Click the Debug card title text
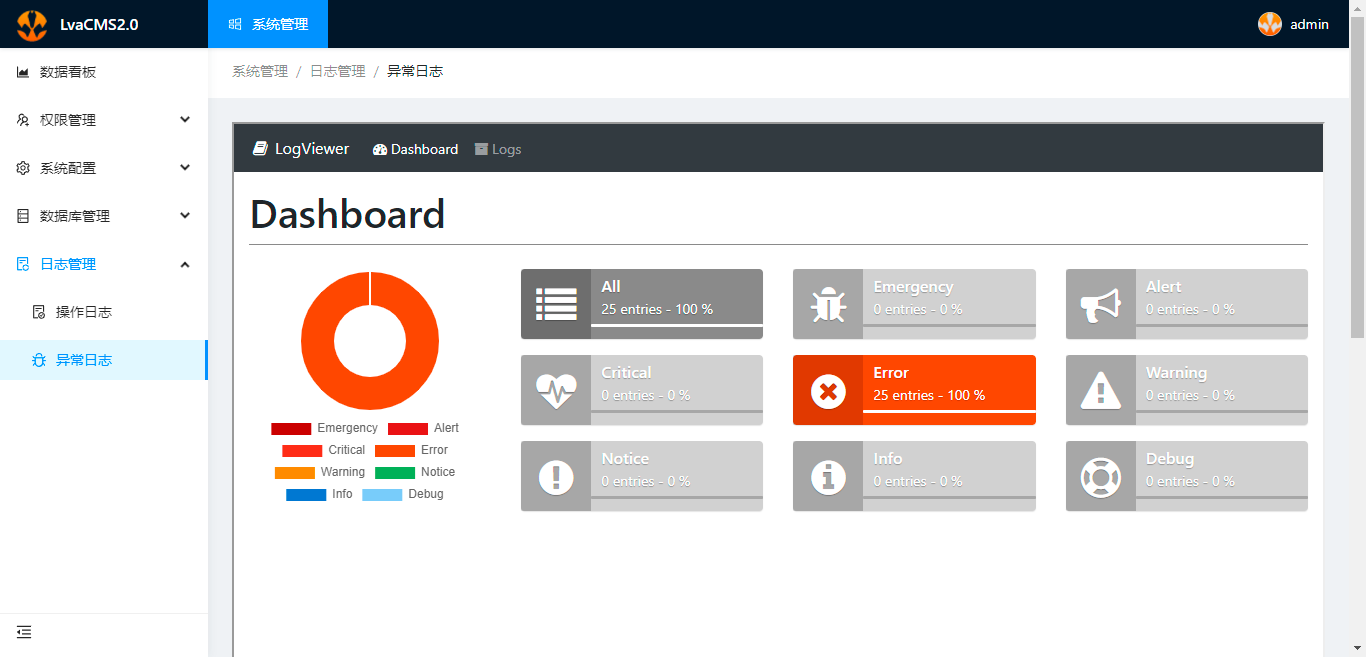Viewport: 1366px width, 657px height. [1170, 459]
